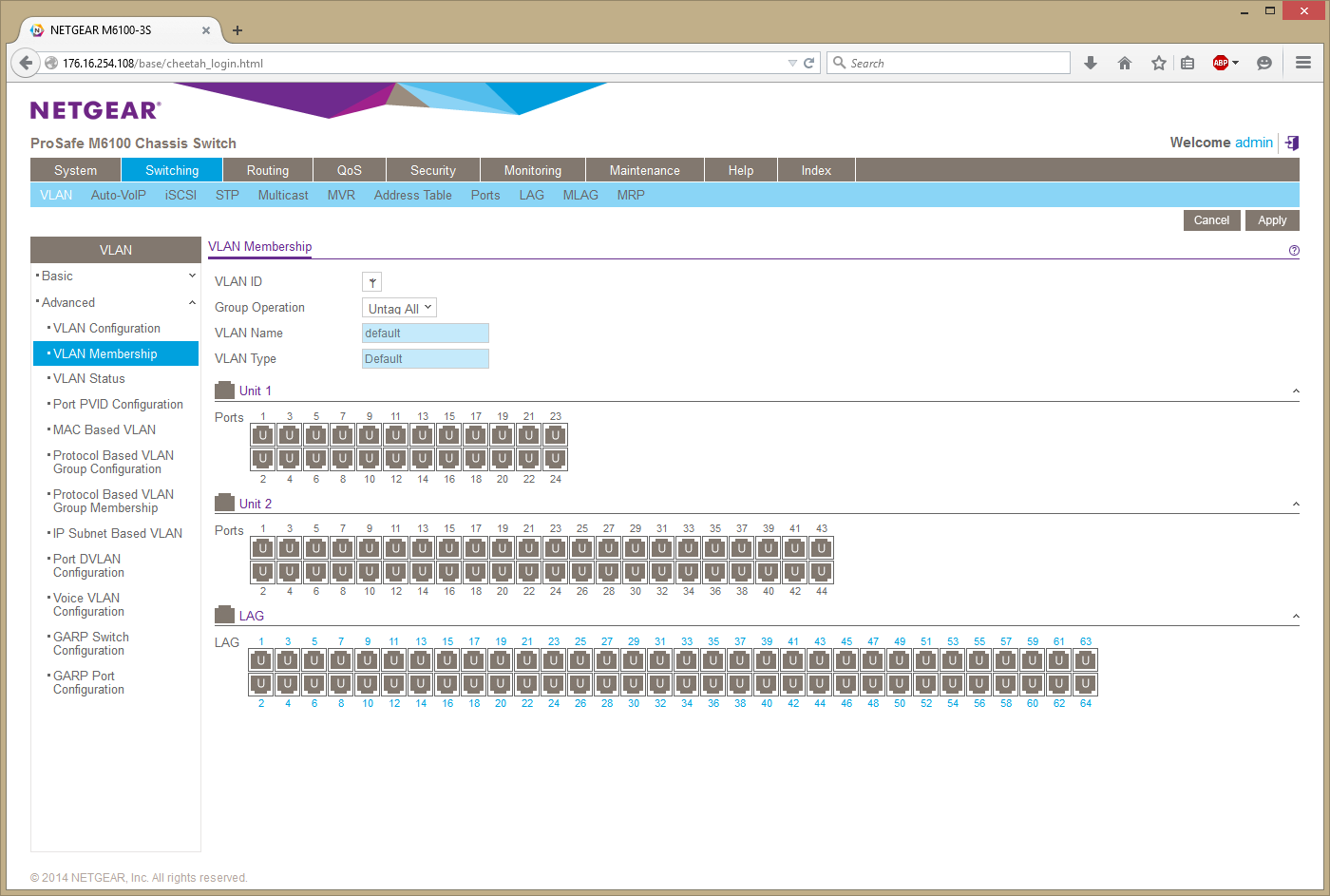Open the Security tab

(433, 170)
